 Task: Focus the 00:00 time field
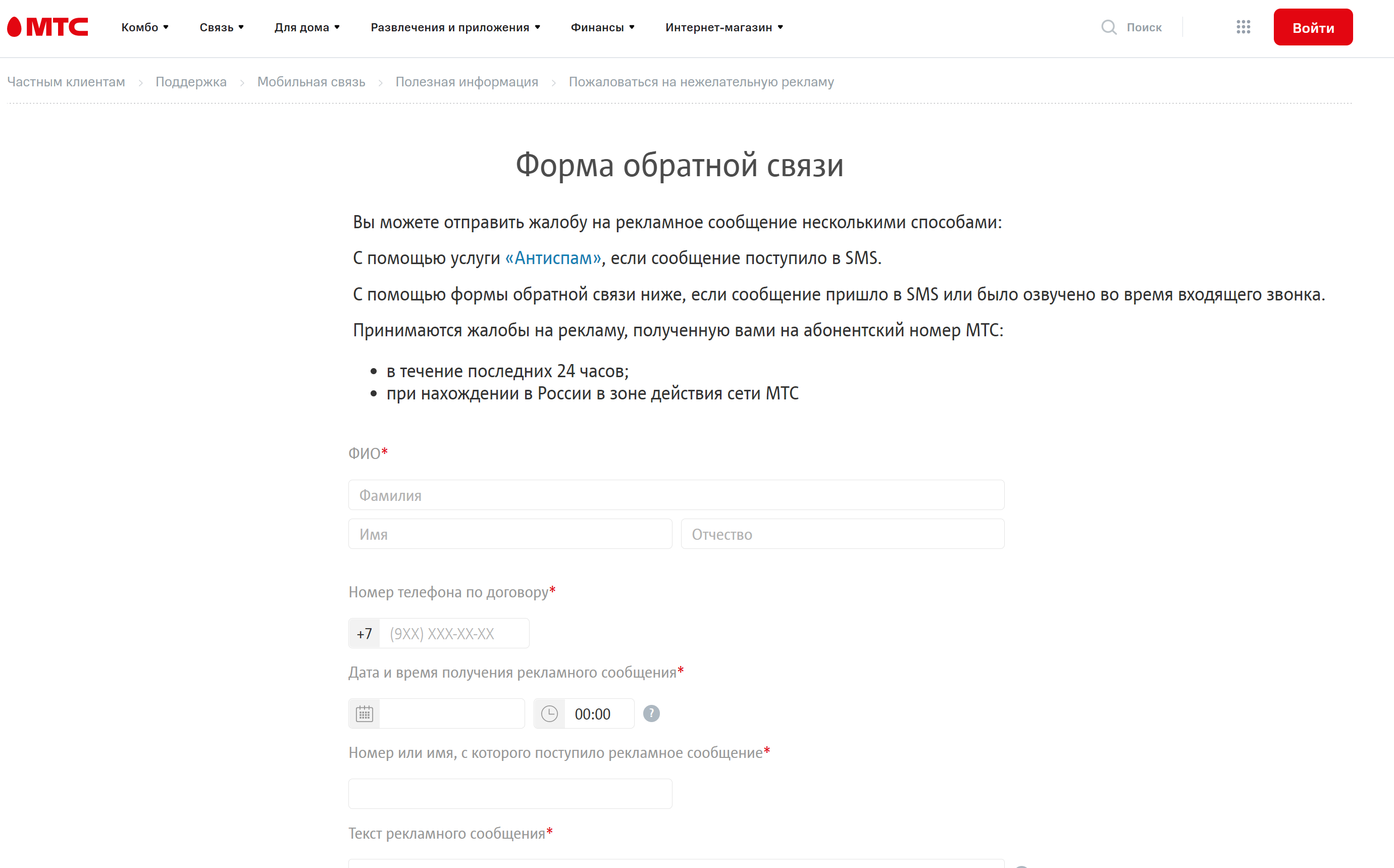tap(599, 713)
